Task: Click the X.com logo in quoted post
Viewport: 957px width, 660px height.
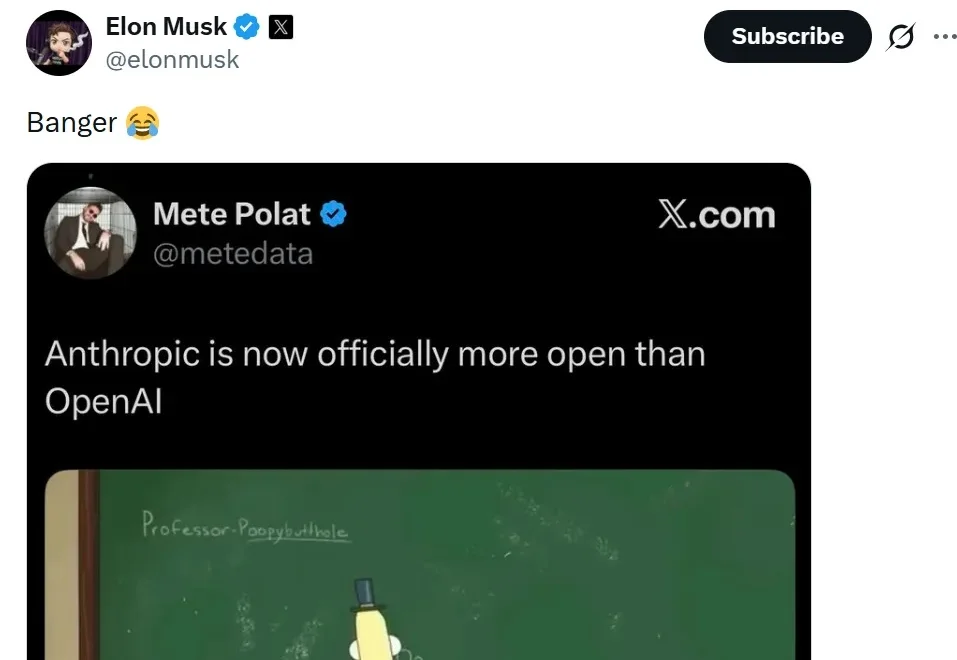Action: (716, 214)
